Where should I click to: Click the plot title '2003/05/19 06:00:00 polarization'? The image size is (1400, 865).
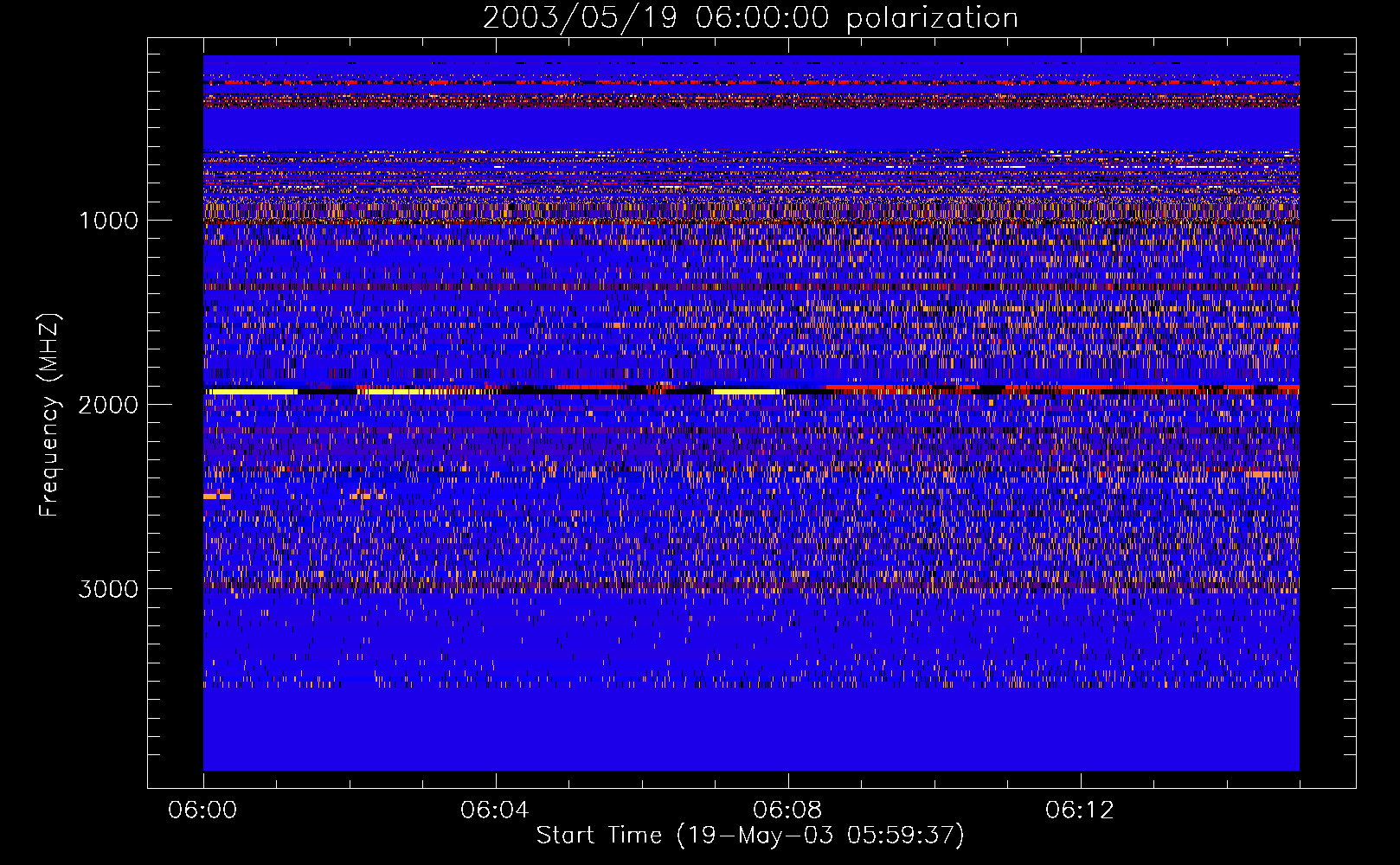pyautogui.click(x=750, y=17)
